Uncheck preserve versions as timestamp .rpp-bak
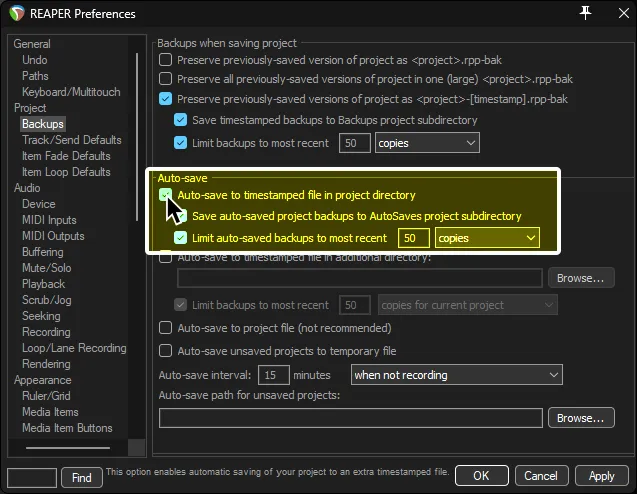This screenshot has width=637, height=494. point(165,99)
